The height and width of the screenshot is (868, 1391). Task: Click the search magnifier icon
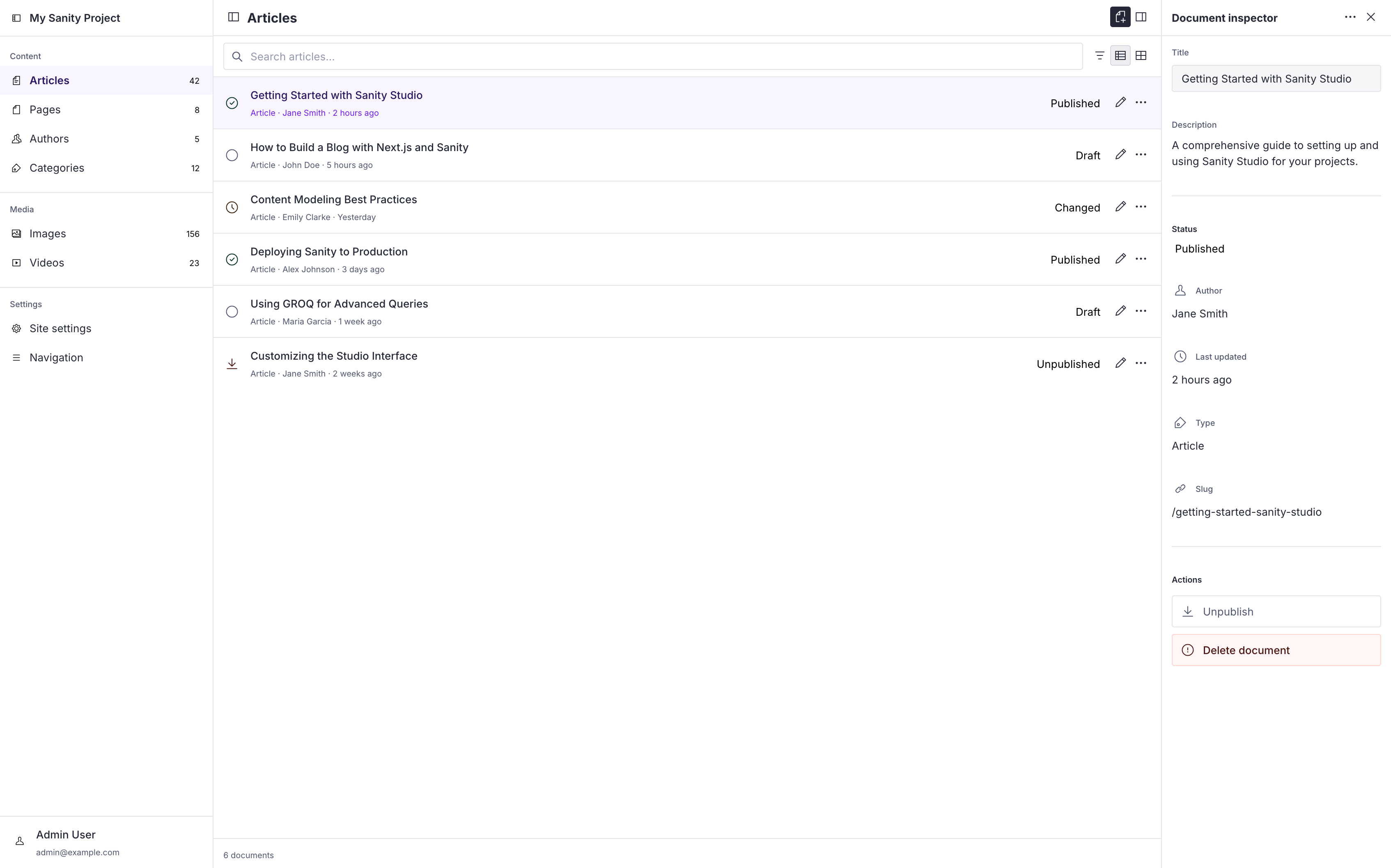click(237, 56)
